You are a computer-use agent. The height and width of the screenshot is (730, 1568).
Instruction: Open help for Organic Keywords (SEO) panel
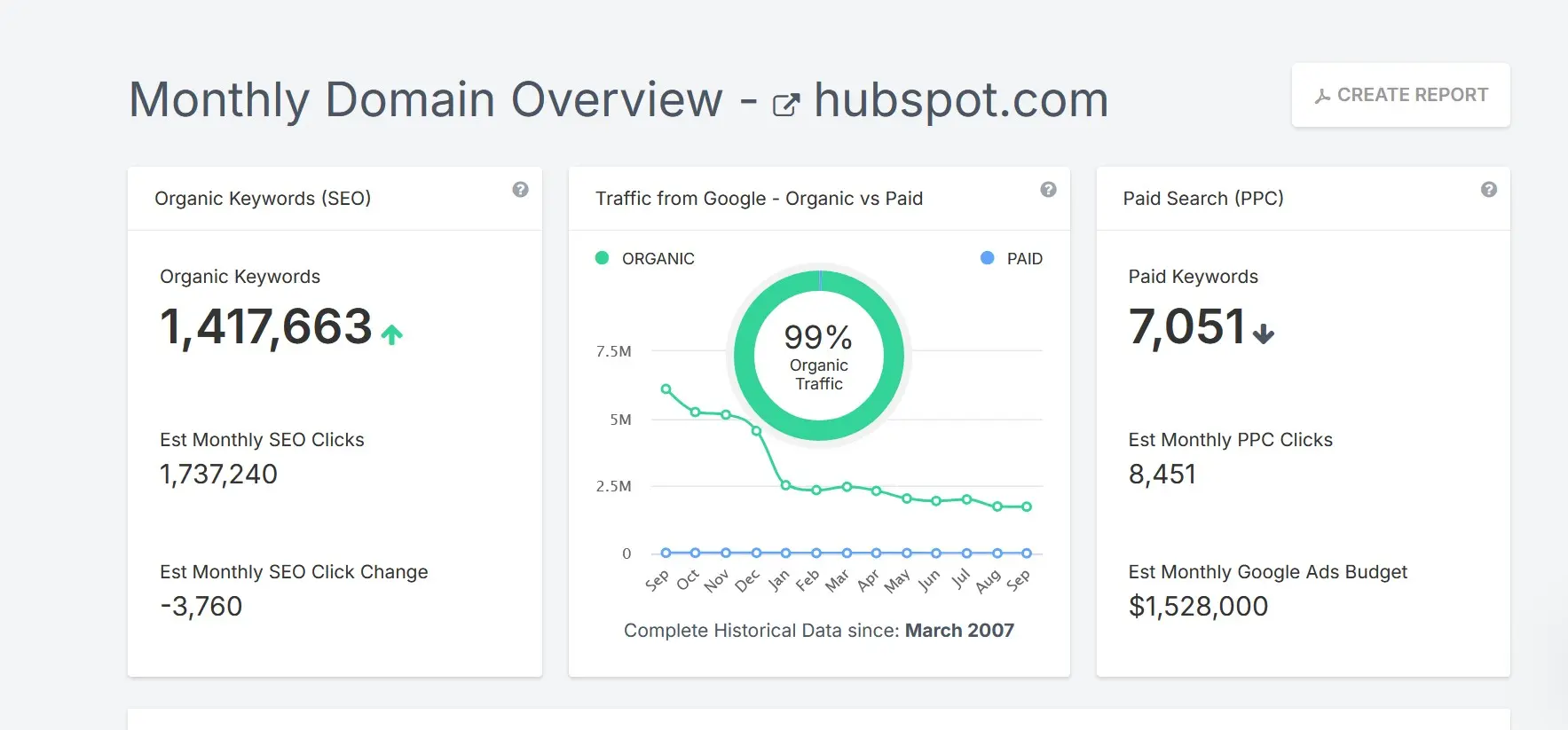coord(521,189)
